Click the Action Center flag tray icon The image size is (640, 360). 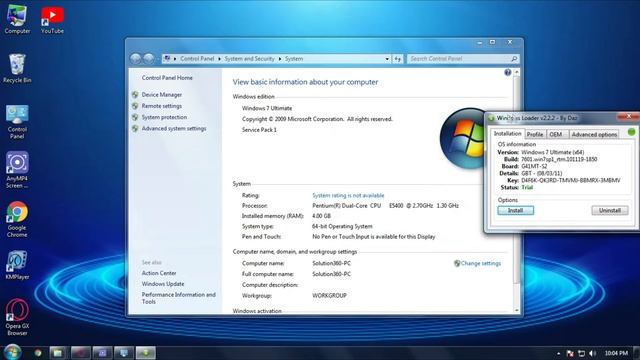tap(570, 353)
